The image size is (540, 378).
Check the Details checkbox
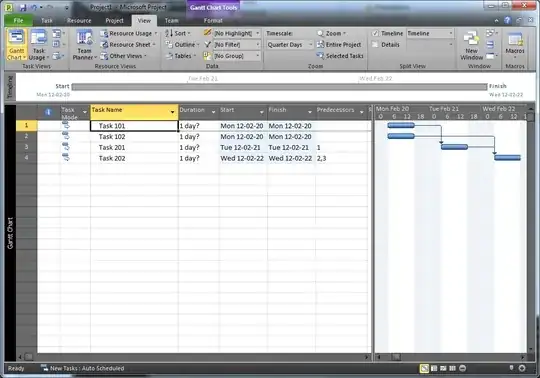375,45
